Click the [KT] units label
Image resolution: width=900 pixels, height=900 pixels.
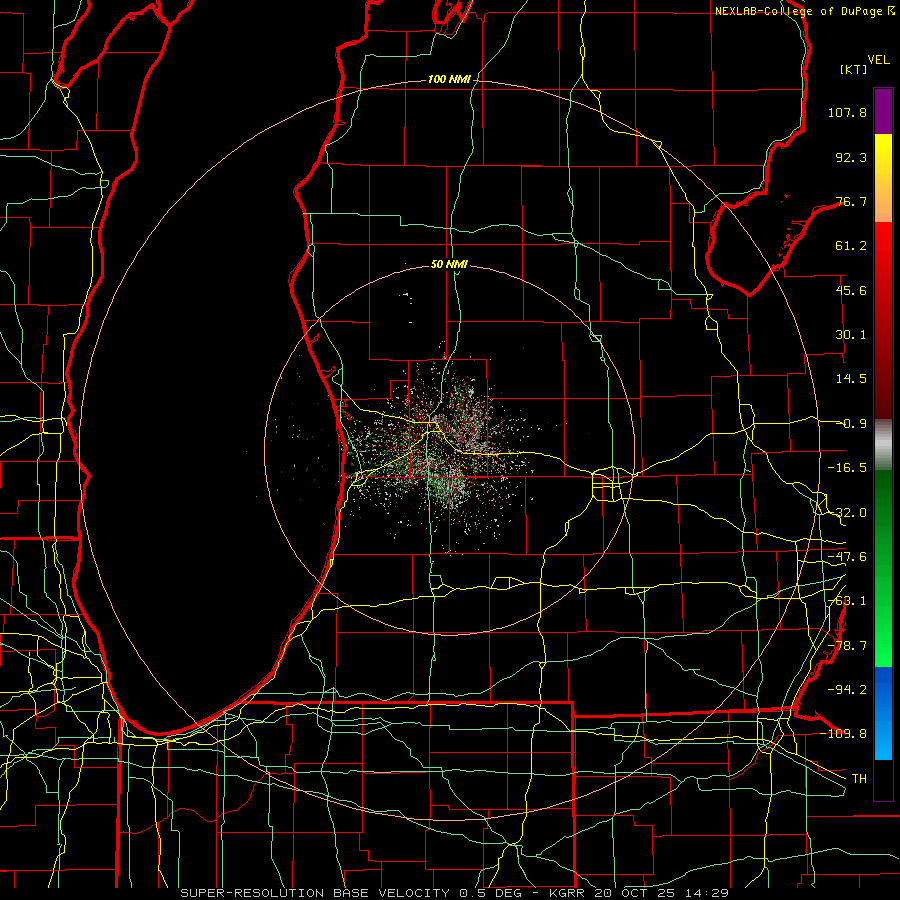853,69
